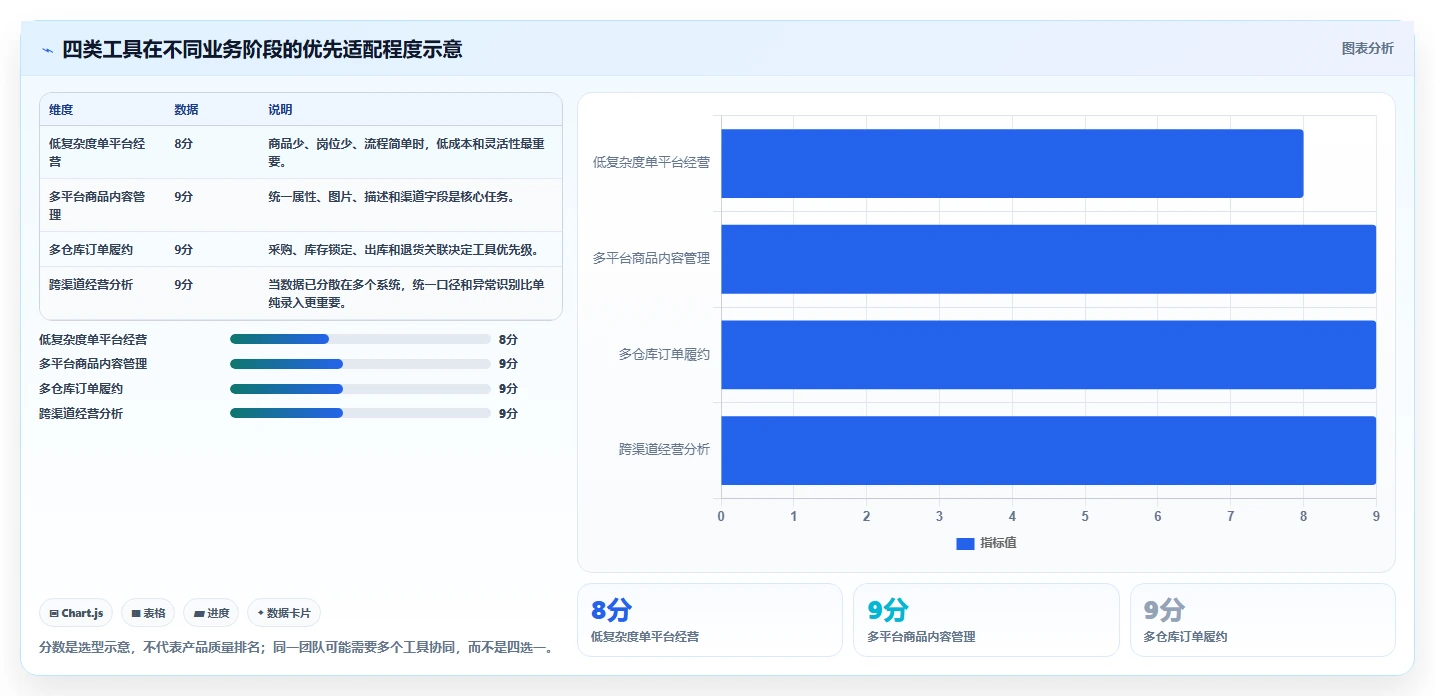Image resolution: width=1435 pixels, height=696 pixels.
Task: Click the 多仓库订单履约 progress bar
Action: (x=360, y=389)
